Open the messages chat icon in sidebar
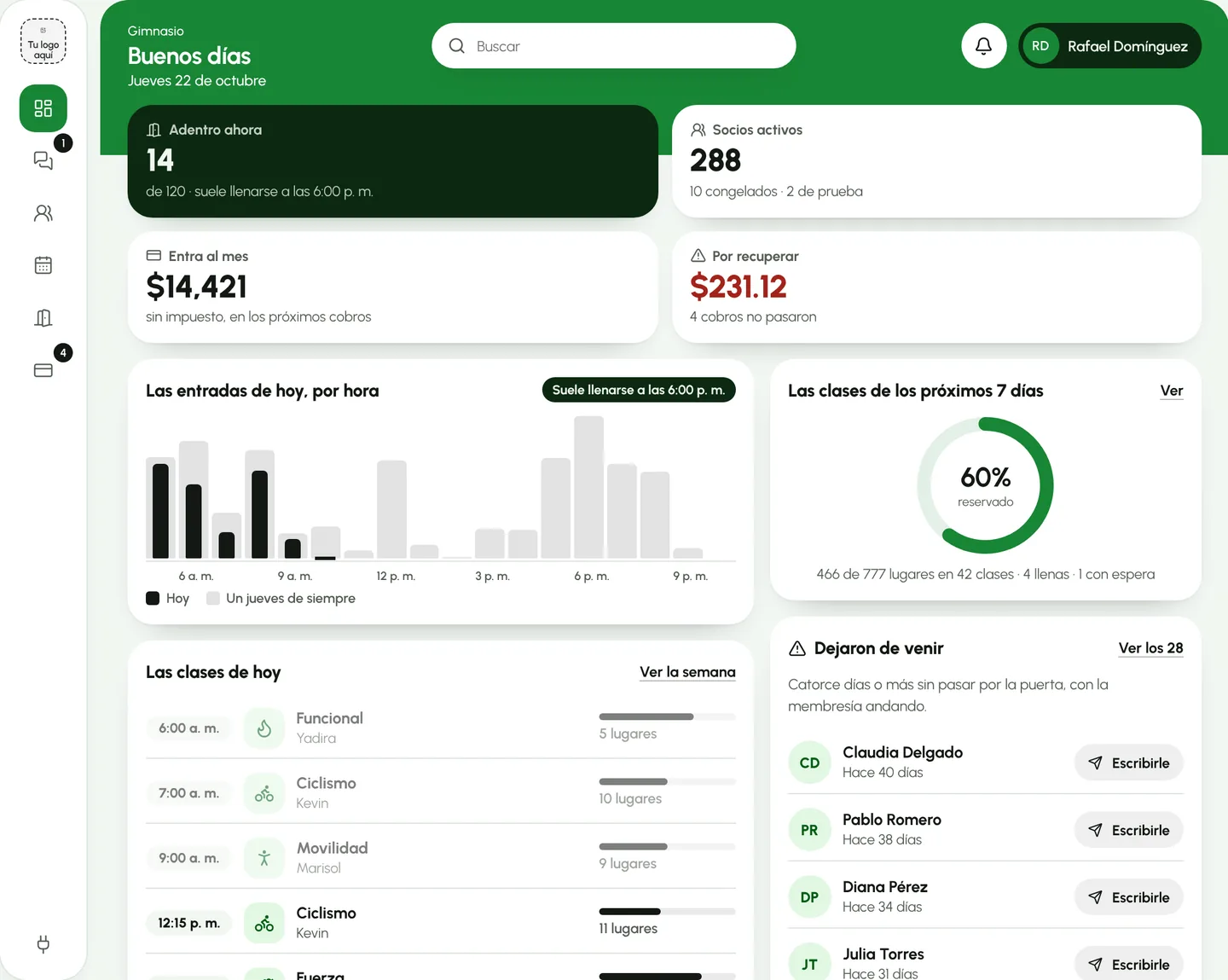The width and height of the screenshot is (1228, 980). point(43,160)
